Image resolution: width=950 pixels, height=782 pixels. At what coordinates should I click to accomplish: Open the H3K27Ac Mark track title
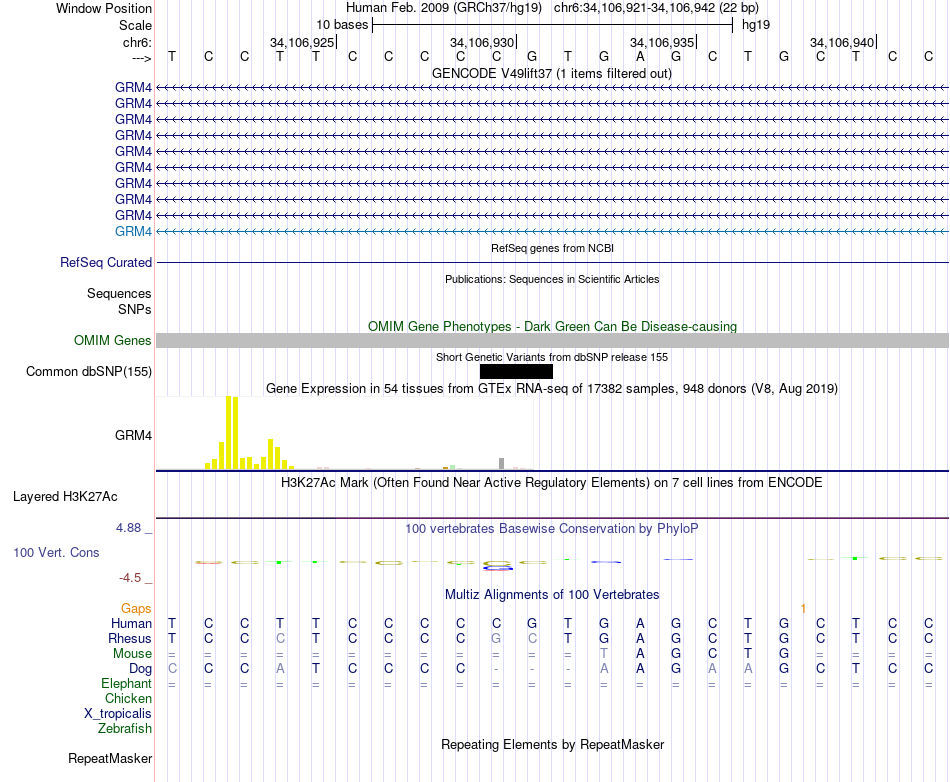tap(552, 483)
